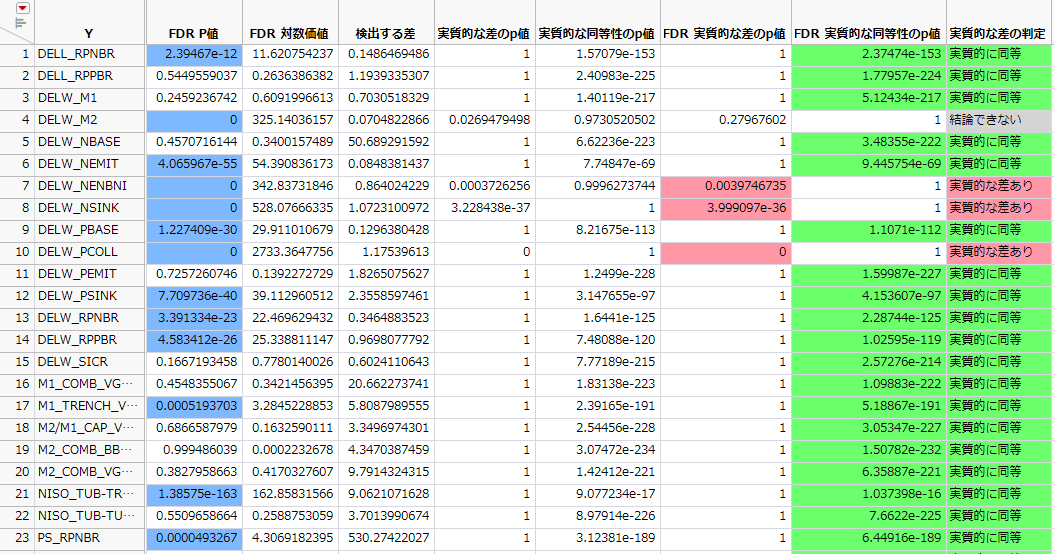Click the blue FDR P値 cell 1.38575e-163
1054x554 pixels.
click(194, 493)
